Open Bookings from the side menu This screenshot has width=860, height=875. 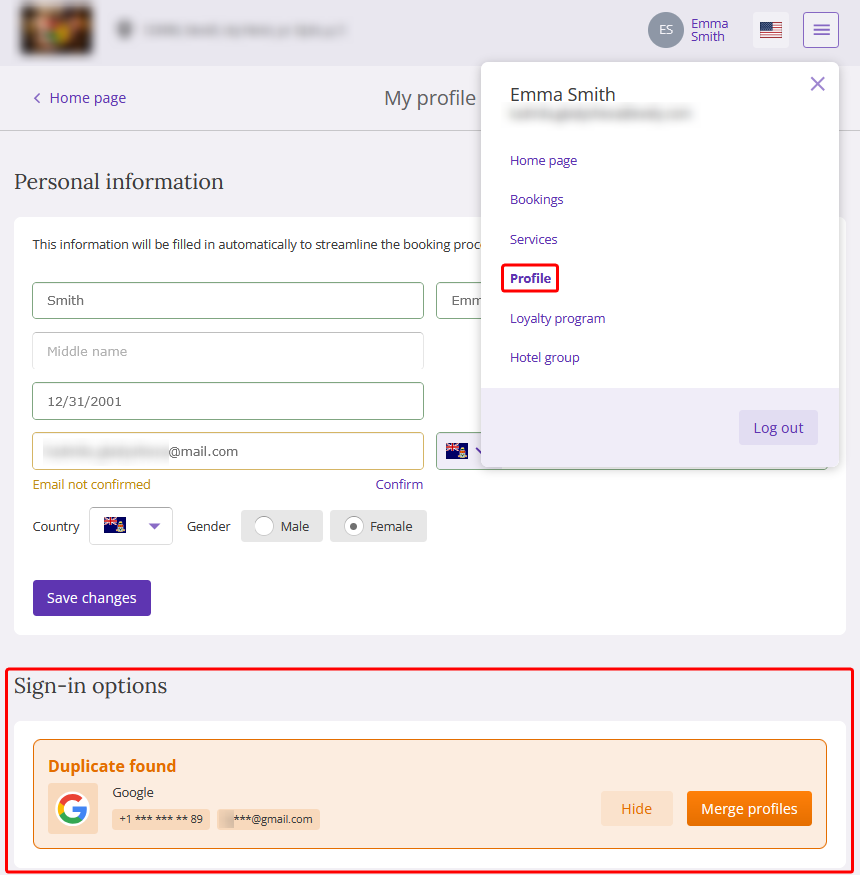coord(536,200)
